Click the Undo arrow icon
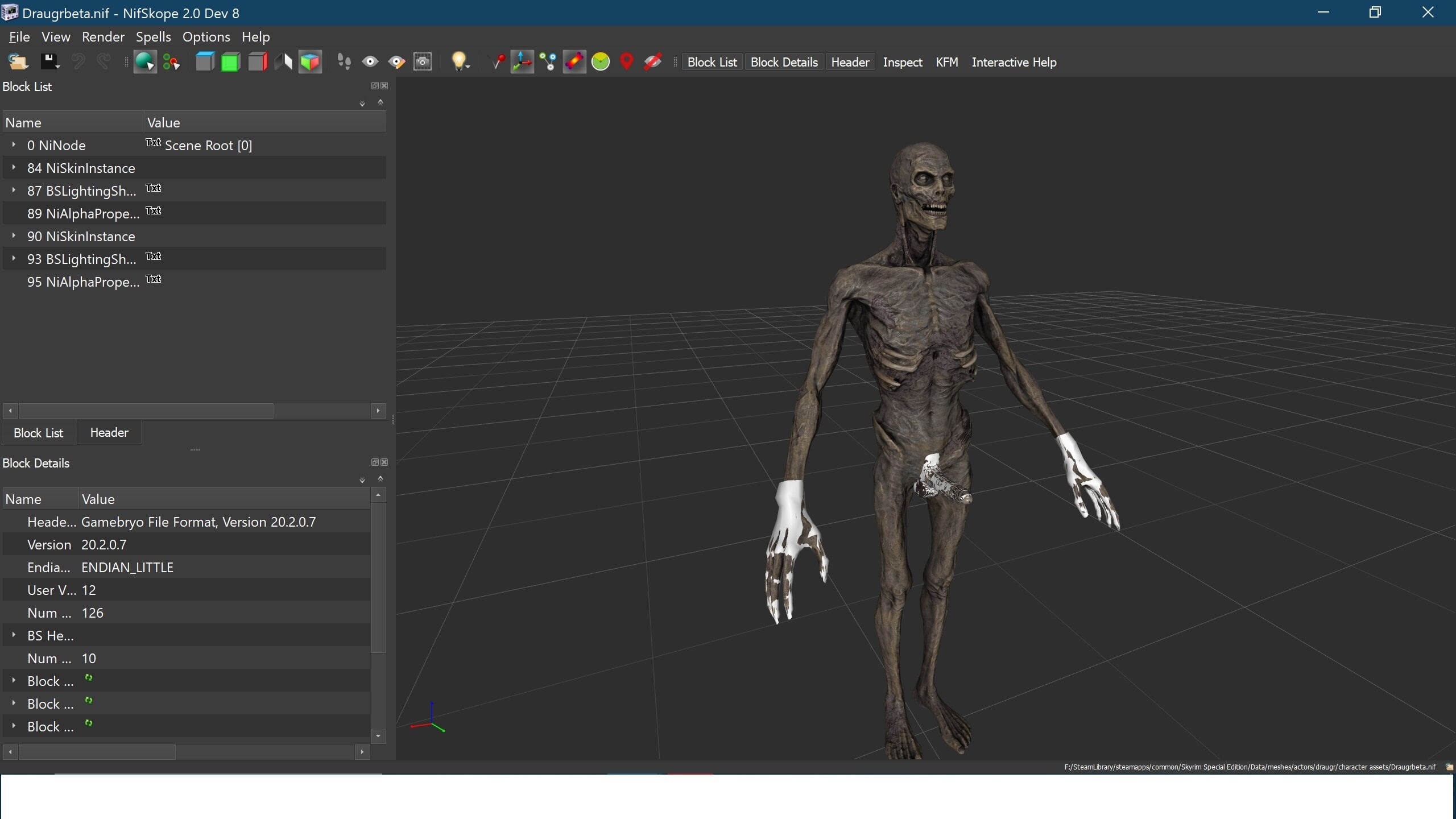 pyautogui.click(x=78, y=62)
